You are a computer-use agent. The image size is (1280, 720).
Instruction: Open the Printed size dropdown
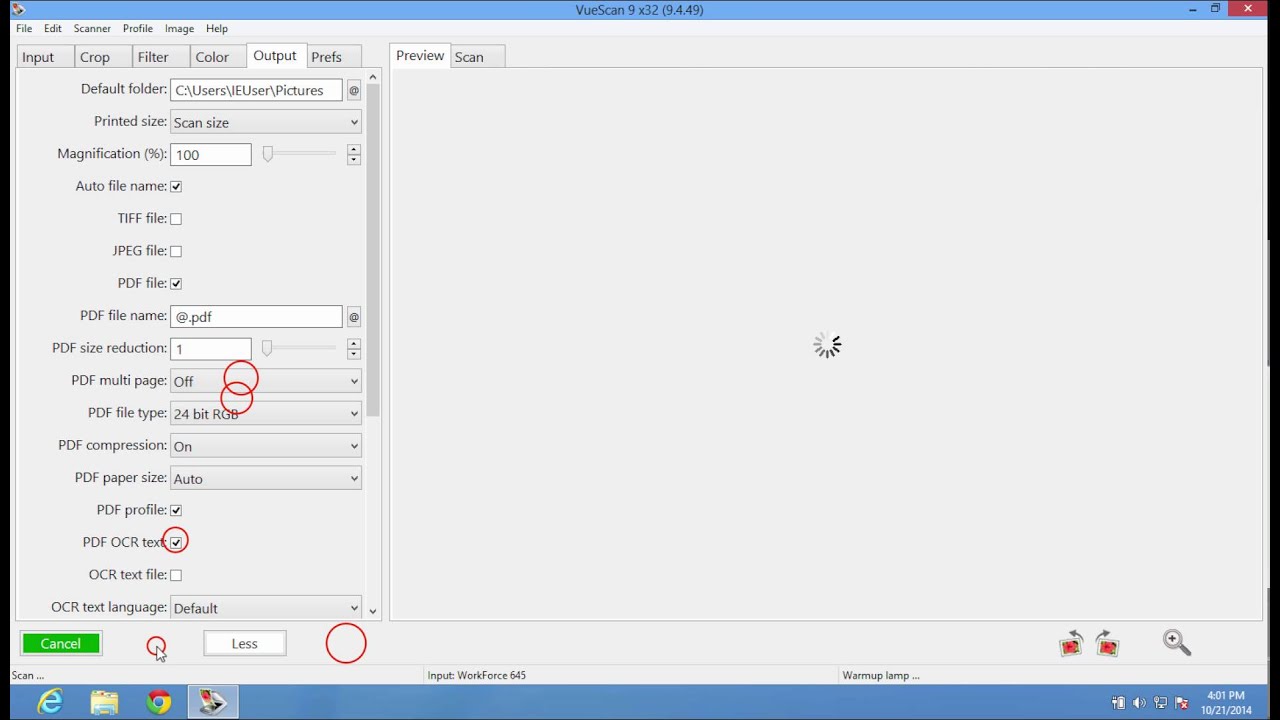tap(265, 122)
